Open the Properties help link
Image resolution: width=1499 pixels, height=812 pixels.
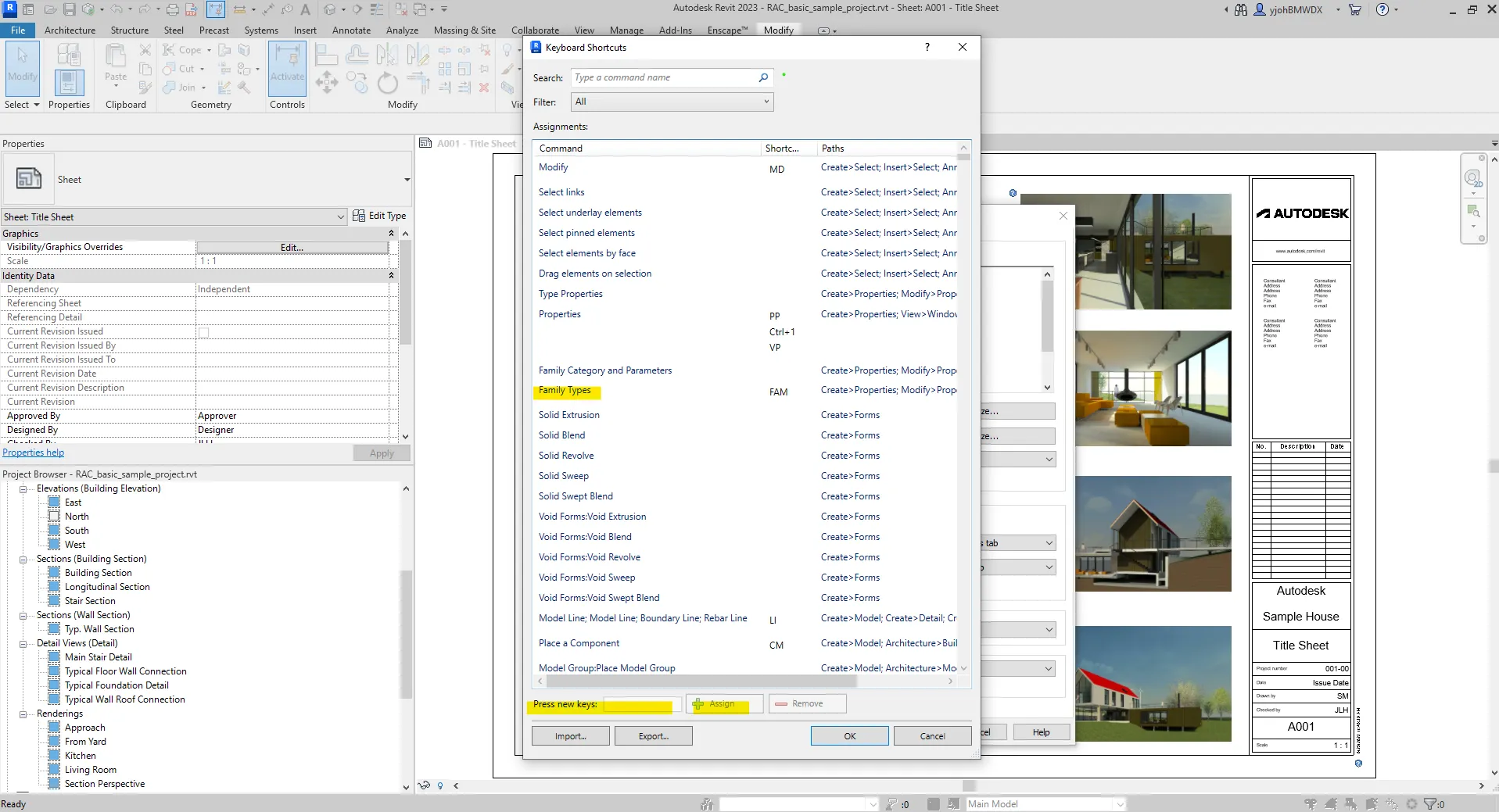pyautogui.click(x=34, y=453)
